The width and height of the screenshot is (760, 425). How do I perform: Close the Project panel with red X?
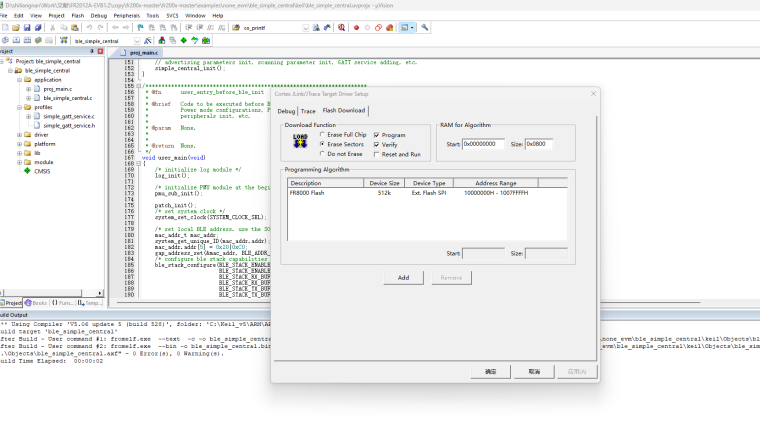(100, 51)
